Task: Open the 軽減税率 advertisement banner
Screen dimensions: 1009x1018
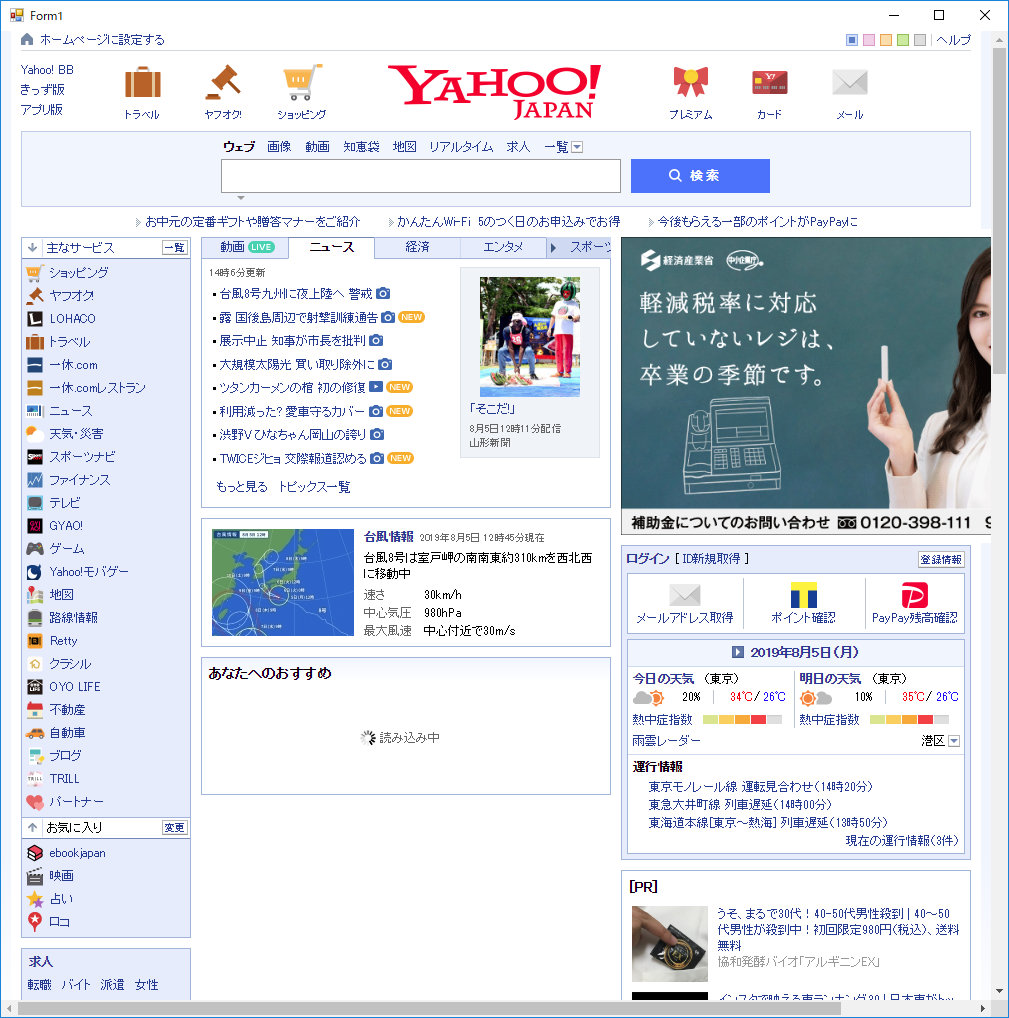Action: (x=806, y=386)
